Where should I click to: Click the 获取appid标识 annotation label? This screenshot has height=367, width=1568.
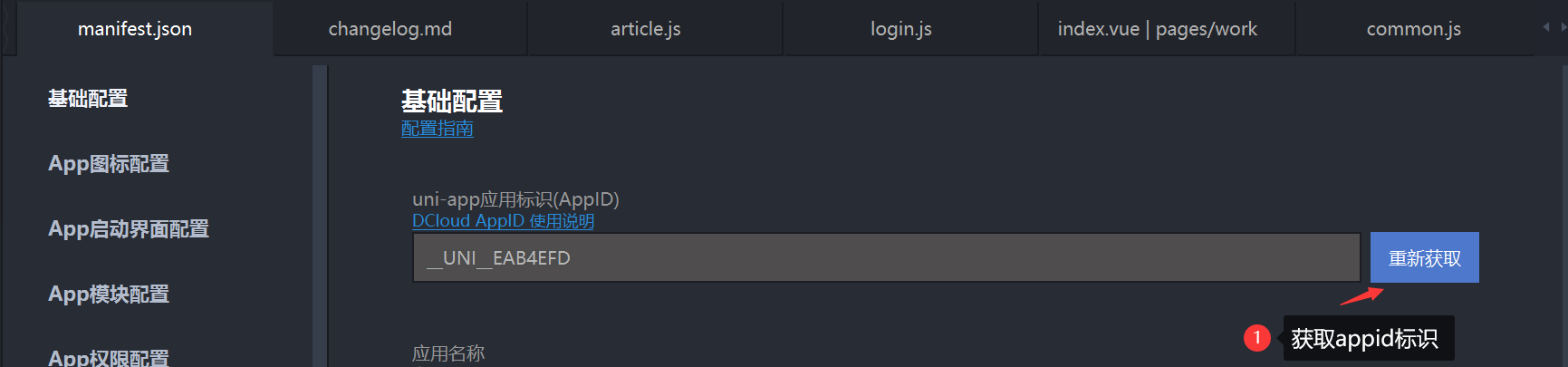tap(1365, 339)
